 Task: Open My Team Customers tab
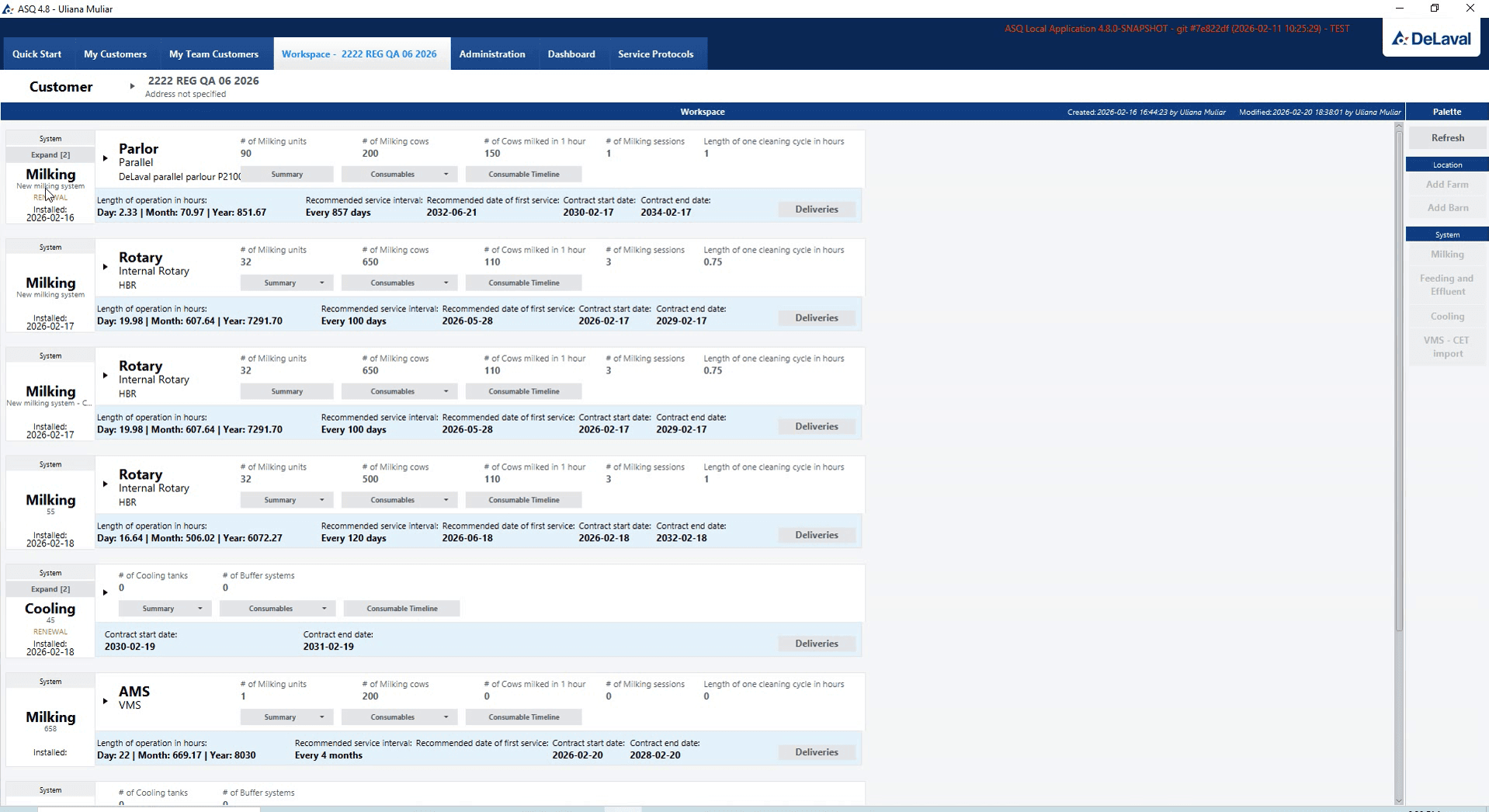[213, 54]
